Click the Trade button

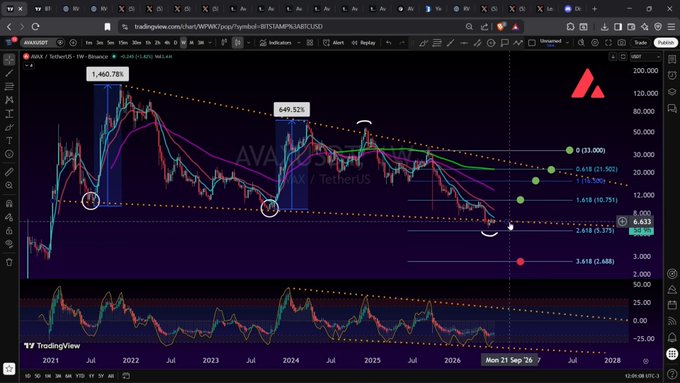point(641,43)
